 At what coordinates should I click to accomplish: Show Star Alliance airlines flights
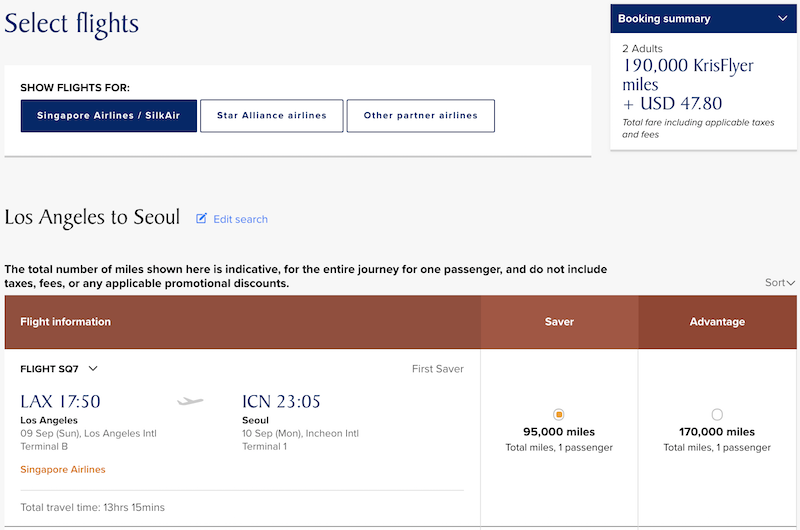pos(272,116)
